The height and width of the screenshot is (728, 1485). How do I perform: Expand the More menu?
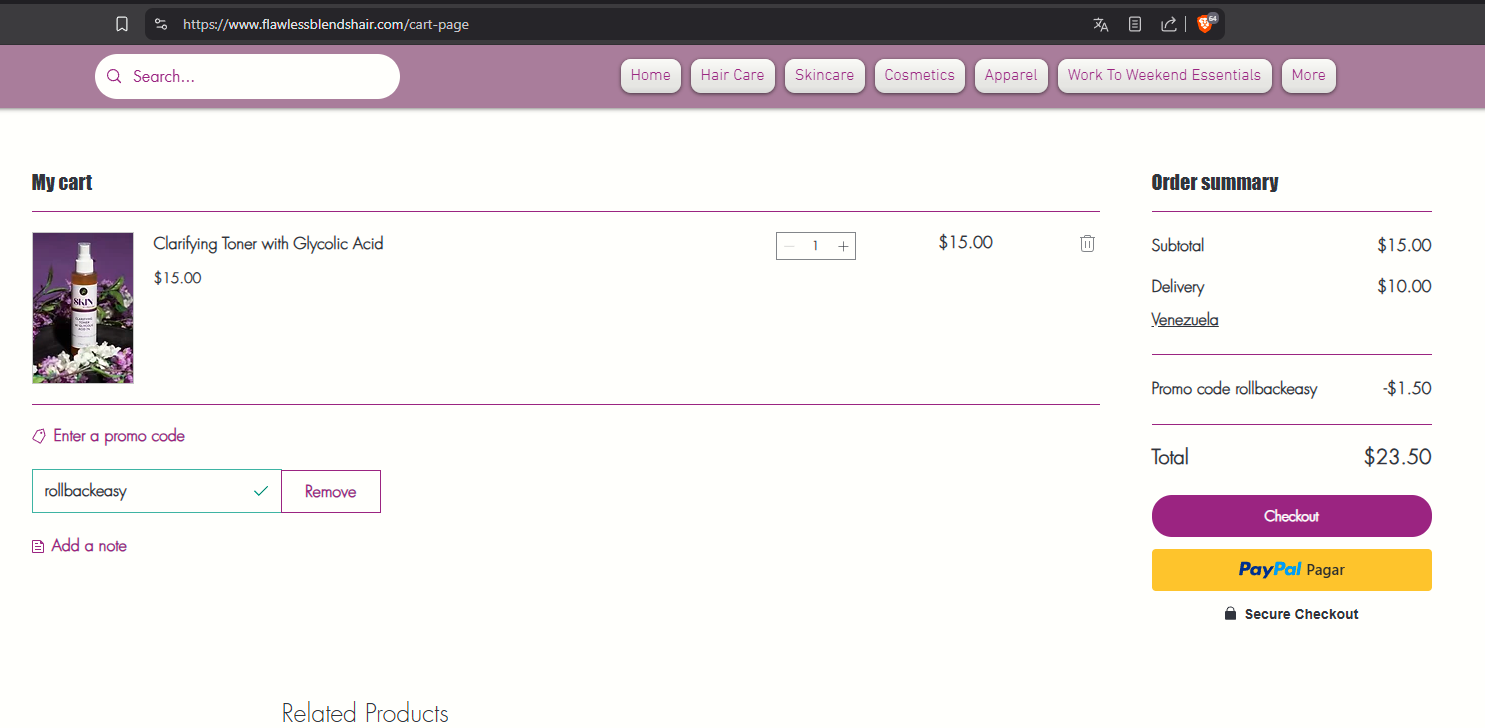(1309, 76)
